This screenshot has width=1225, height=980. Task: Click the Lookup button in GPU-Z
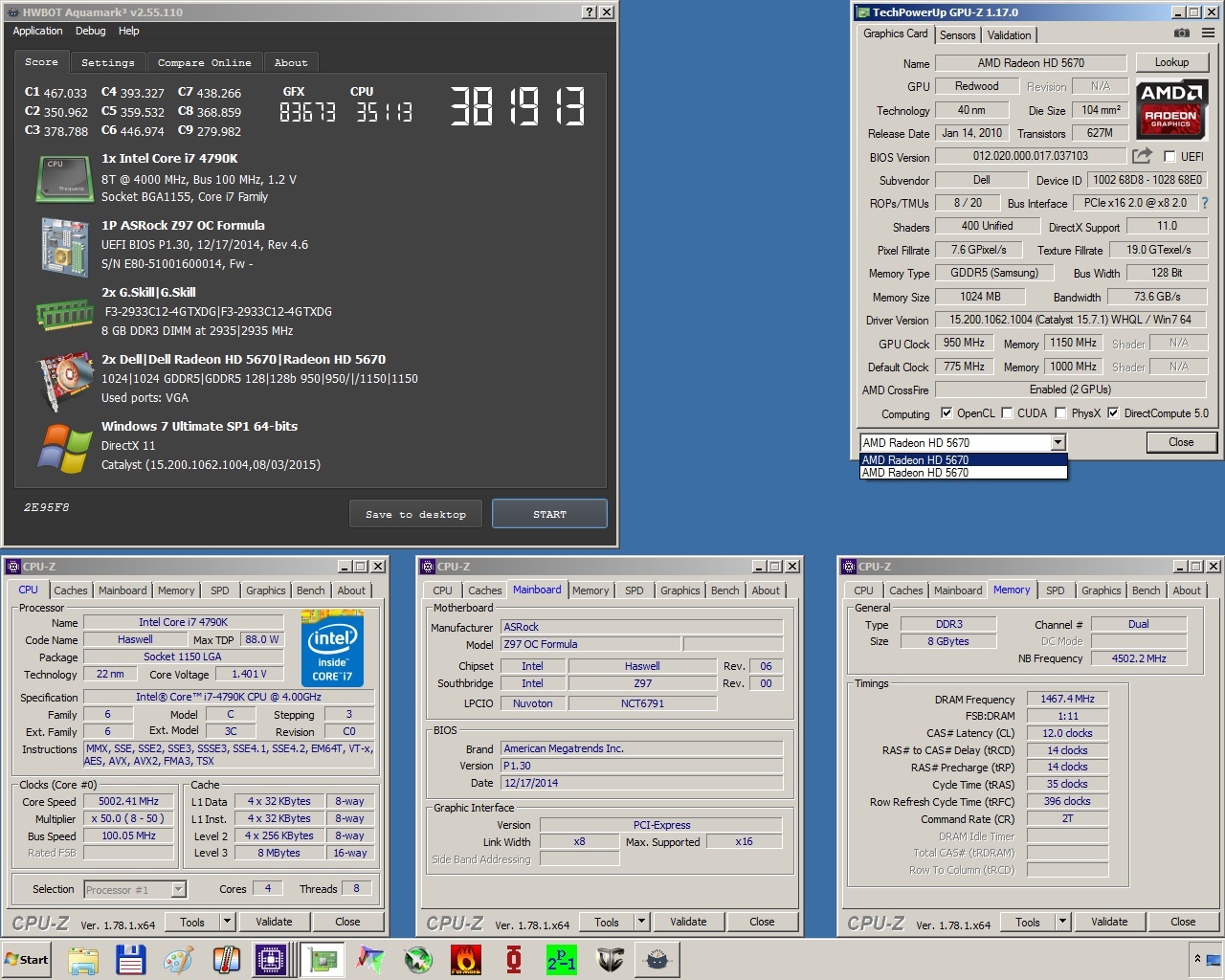[x=1171, y=62]
